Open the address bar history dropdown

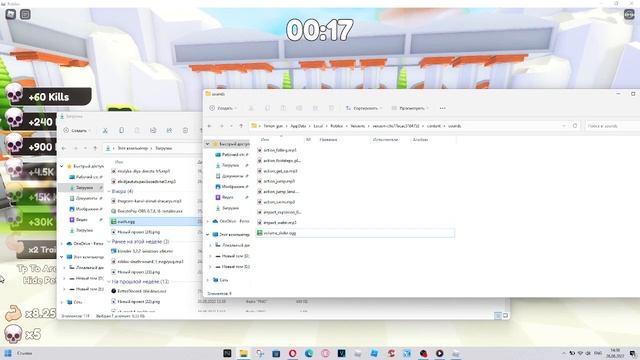pos(564,126)
